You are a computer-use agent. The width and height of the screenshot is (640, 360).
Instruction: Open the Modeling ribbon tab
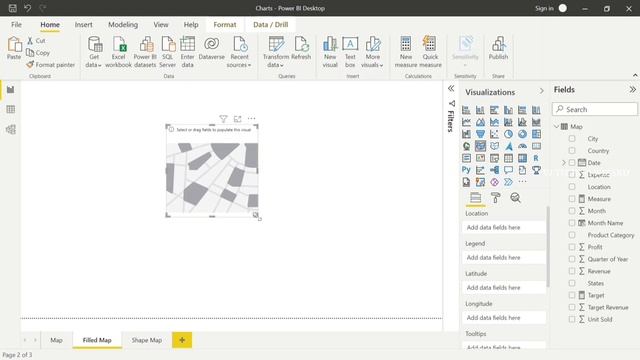pyautogui.click(x=123, y=24)
